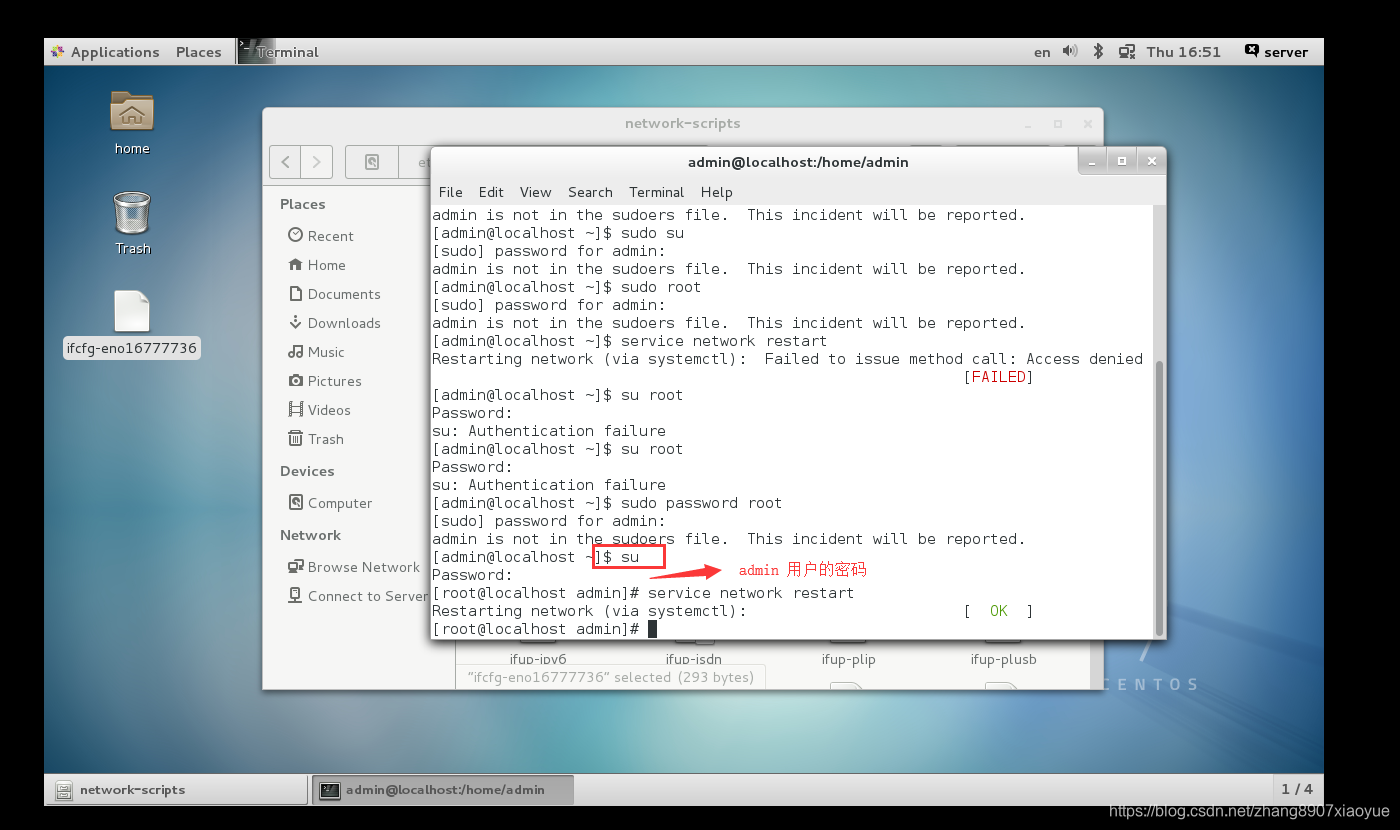Click the terminal window vertical scrollbar

point(1159,498)
